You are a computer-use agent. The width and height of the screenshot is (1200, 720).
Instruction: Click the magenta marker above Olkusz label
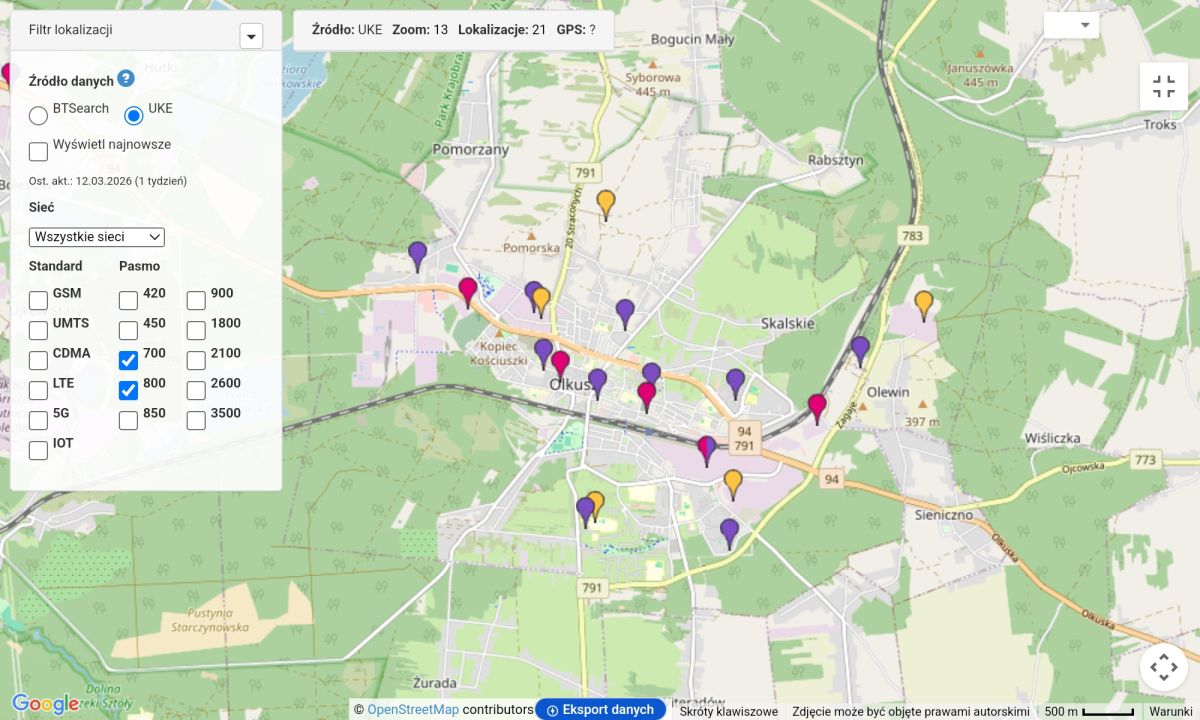click(x=560, y=364)
